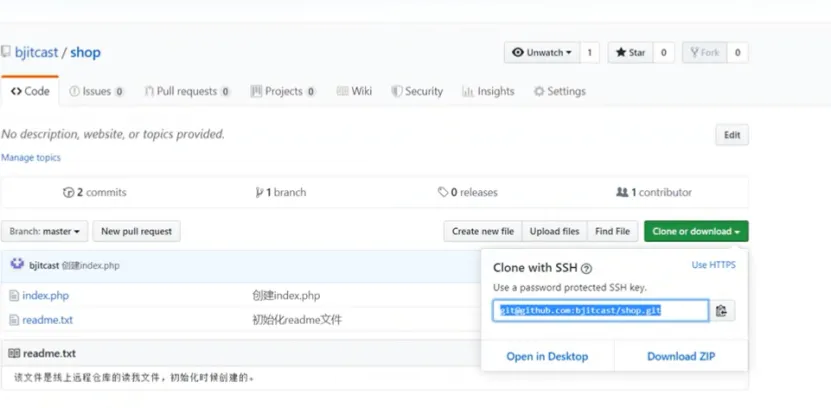
Task: Open the Settings tab
Action: coord(560,91)
